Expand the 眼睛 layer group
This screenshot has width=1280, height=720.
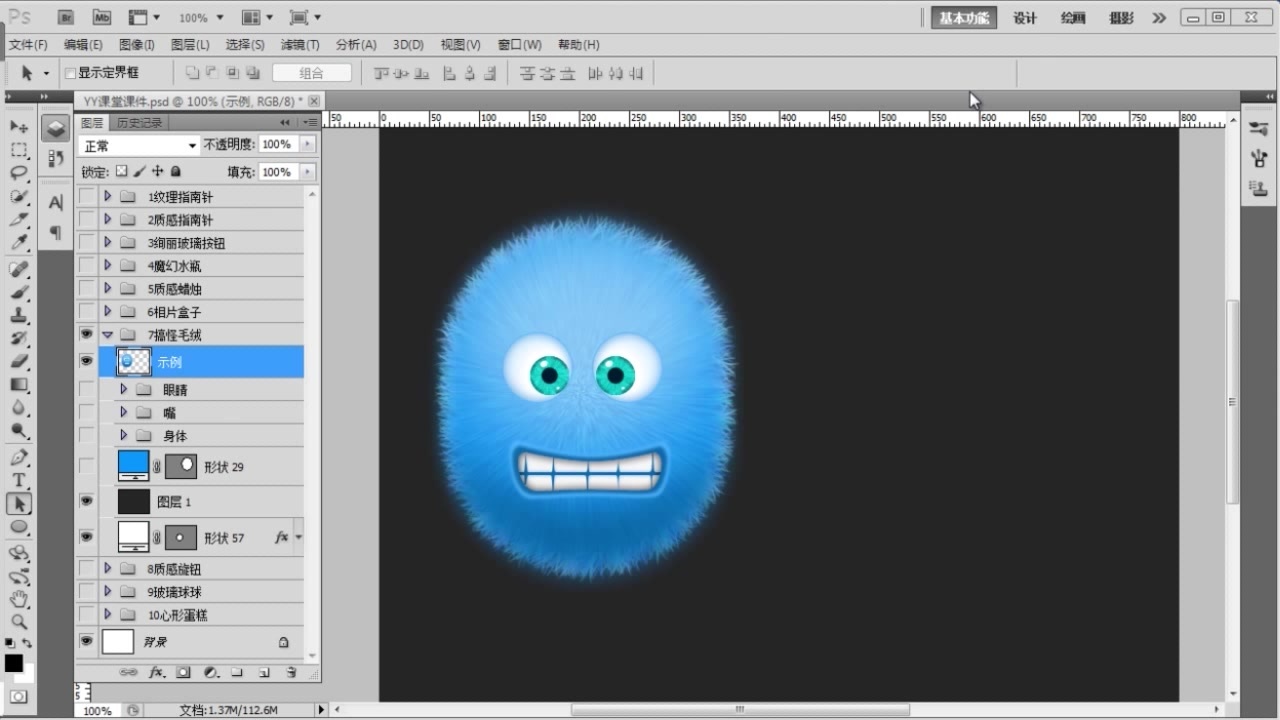[x=124, y=389]
